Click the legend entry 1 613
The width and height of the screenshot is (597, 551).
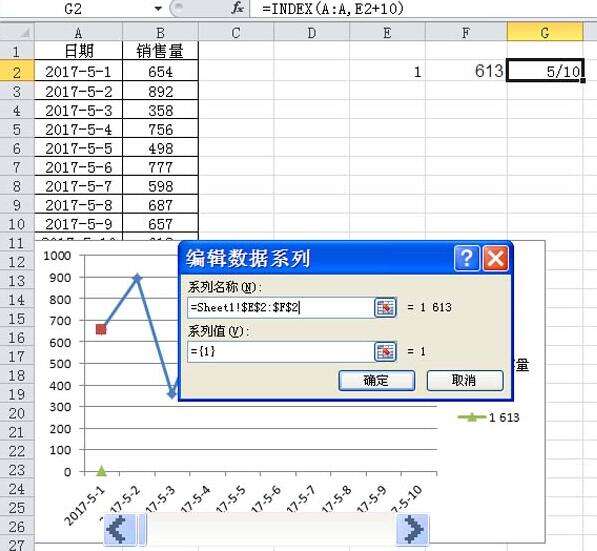pos(488,418)
